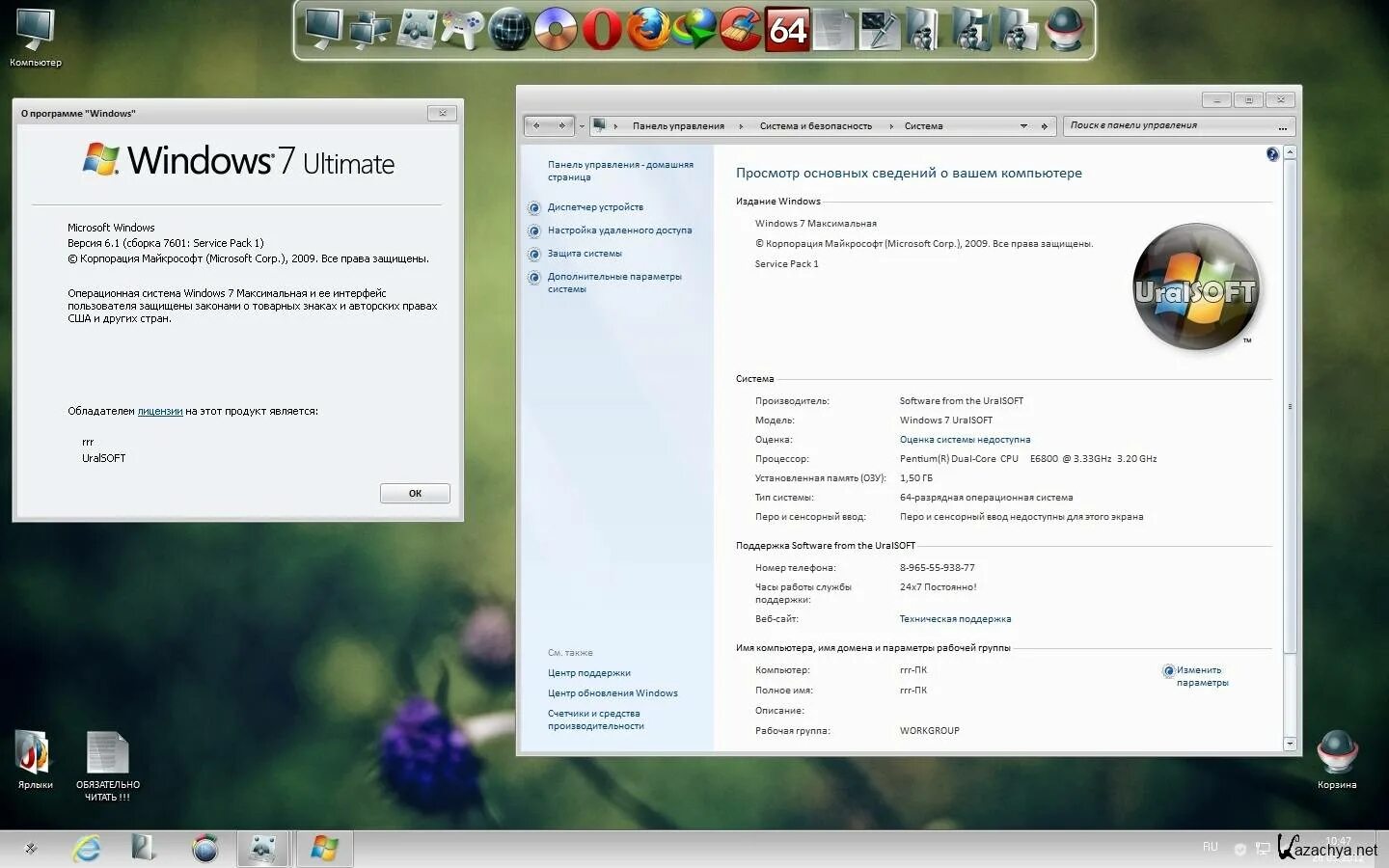The height and width of the screenshot is (868, 1389).
Task: Open Счетчики и средства производительности link
Action: click(595, 719)
